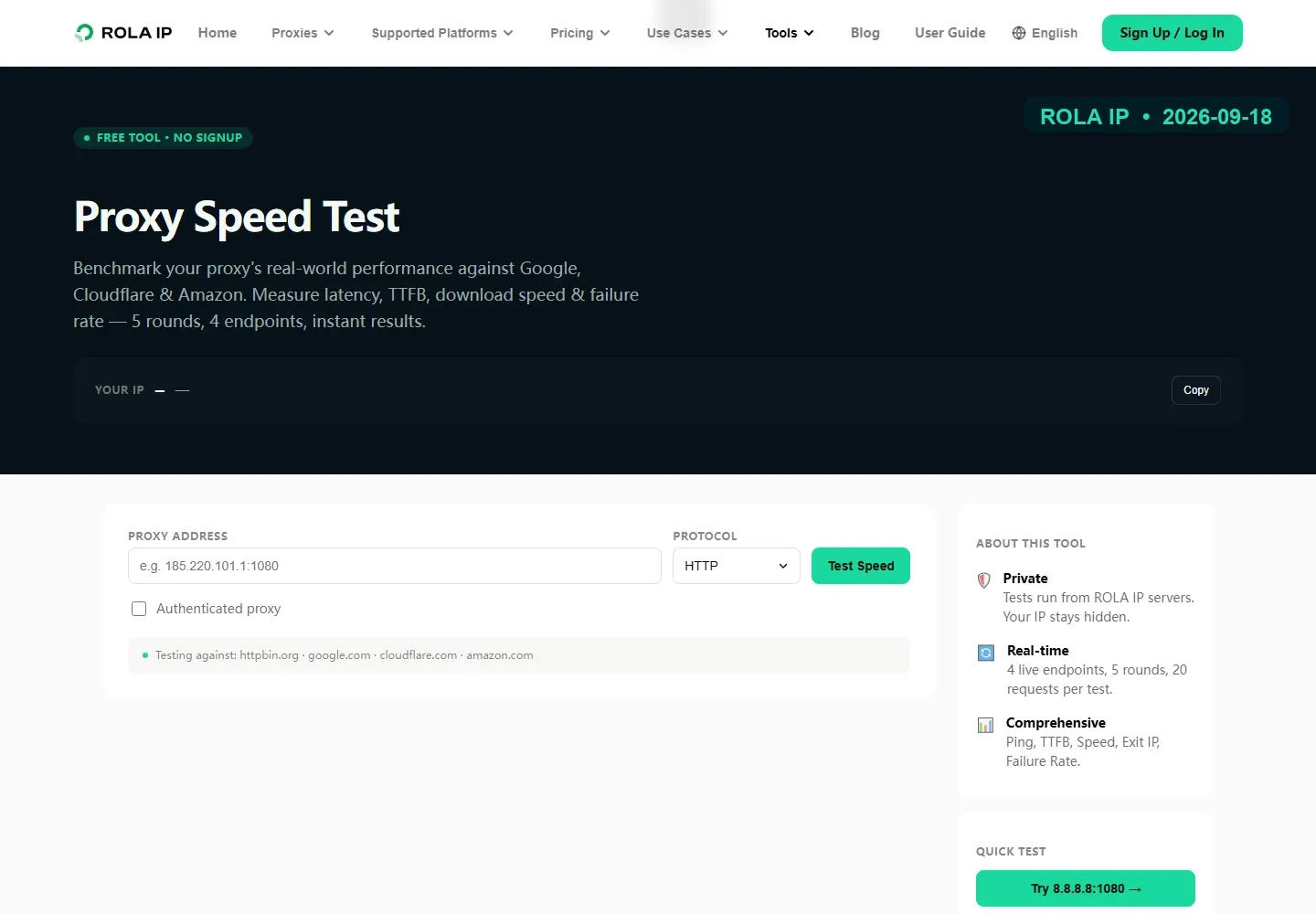Click the Test Speed button
This screenshot has width=1316, height=914.
[x=861, y=566]
